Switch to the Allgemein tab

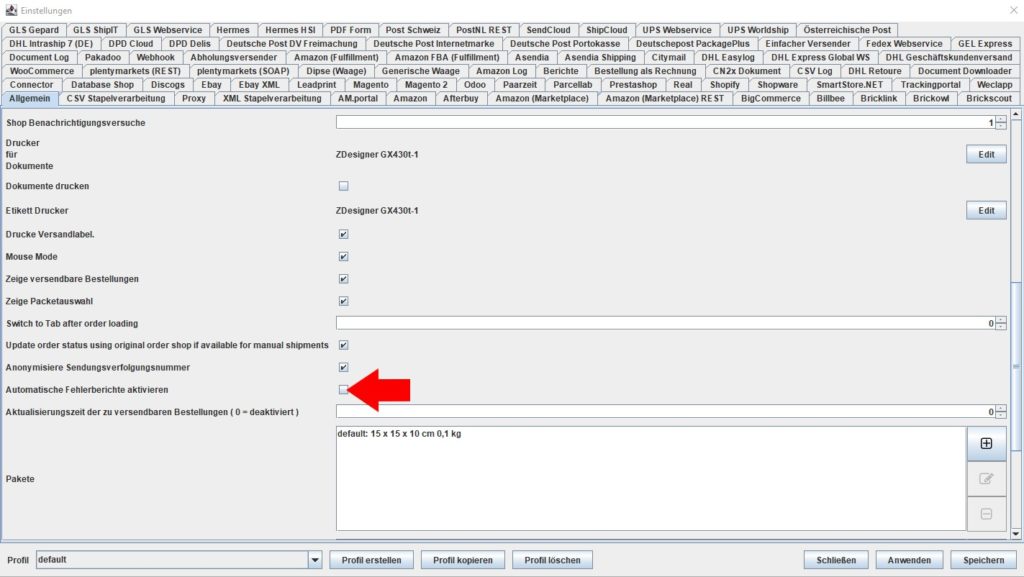pos(29,99)
